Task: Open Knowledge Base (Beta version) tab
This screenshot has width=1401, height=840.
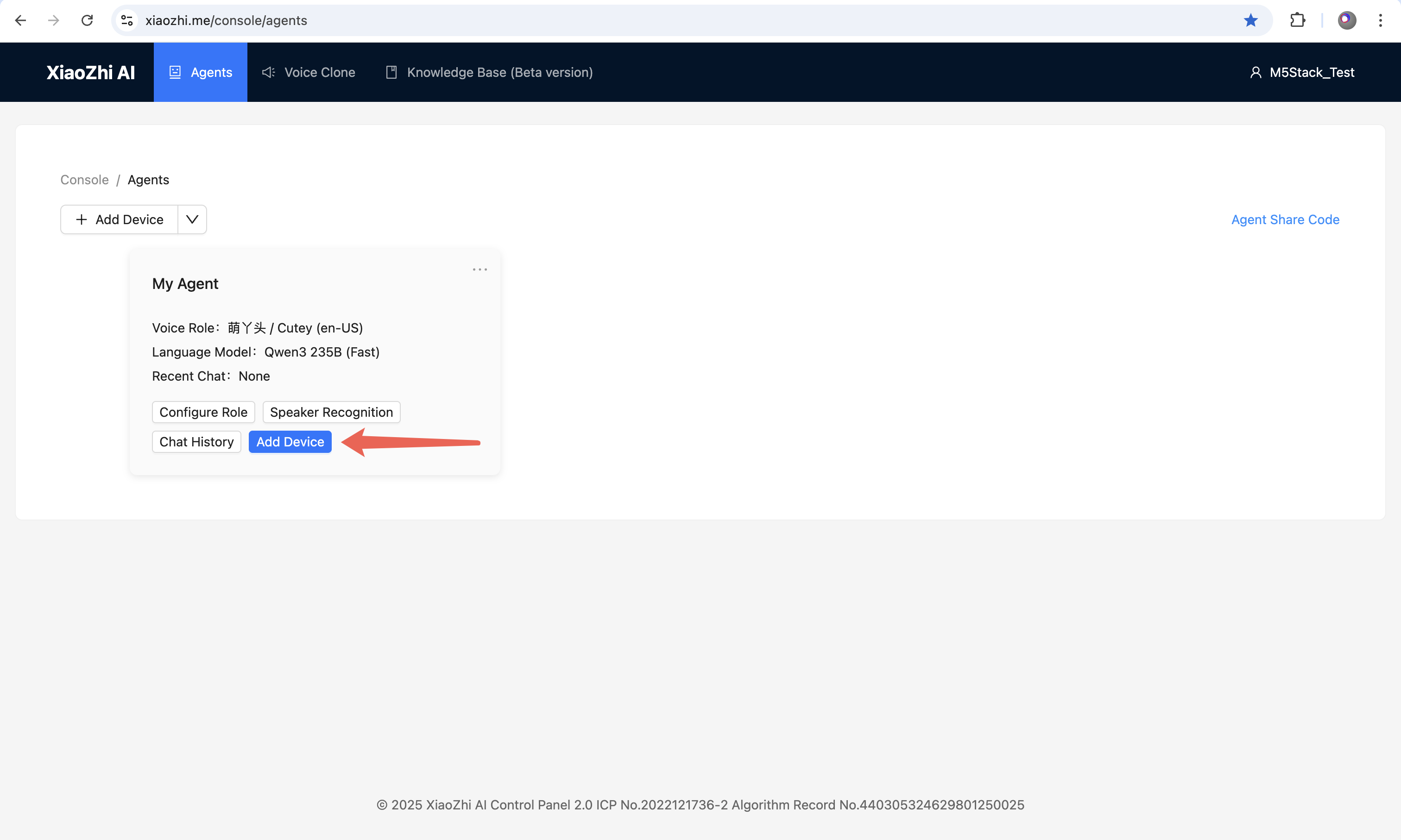Action: click(x=489, y=72)
